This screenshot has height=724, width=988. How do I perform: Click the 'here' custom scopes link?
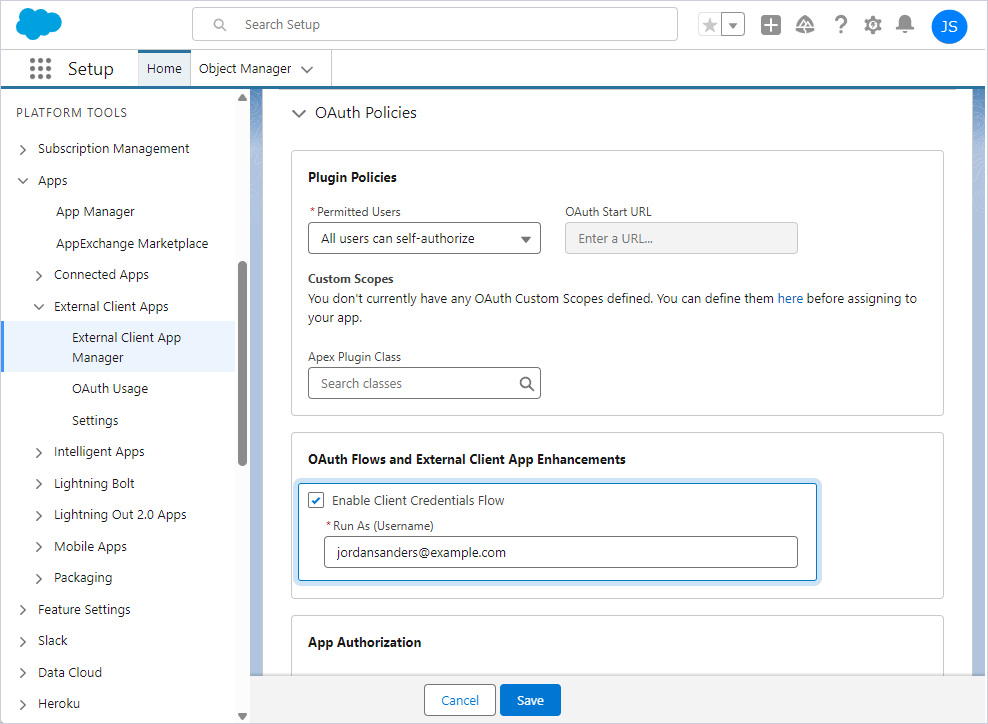[790, 299]
